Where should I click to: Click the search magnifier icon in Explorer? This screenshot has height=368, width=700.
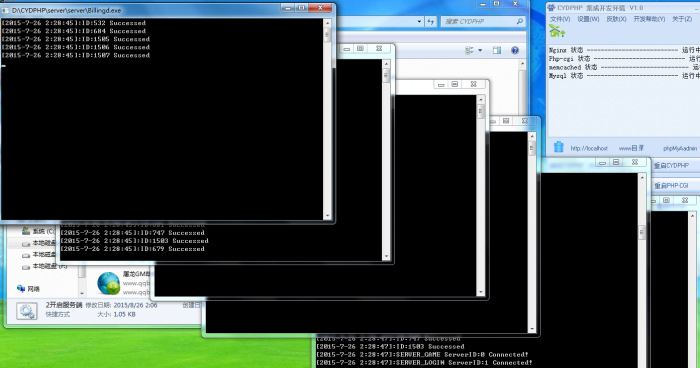point(519,21)
